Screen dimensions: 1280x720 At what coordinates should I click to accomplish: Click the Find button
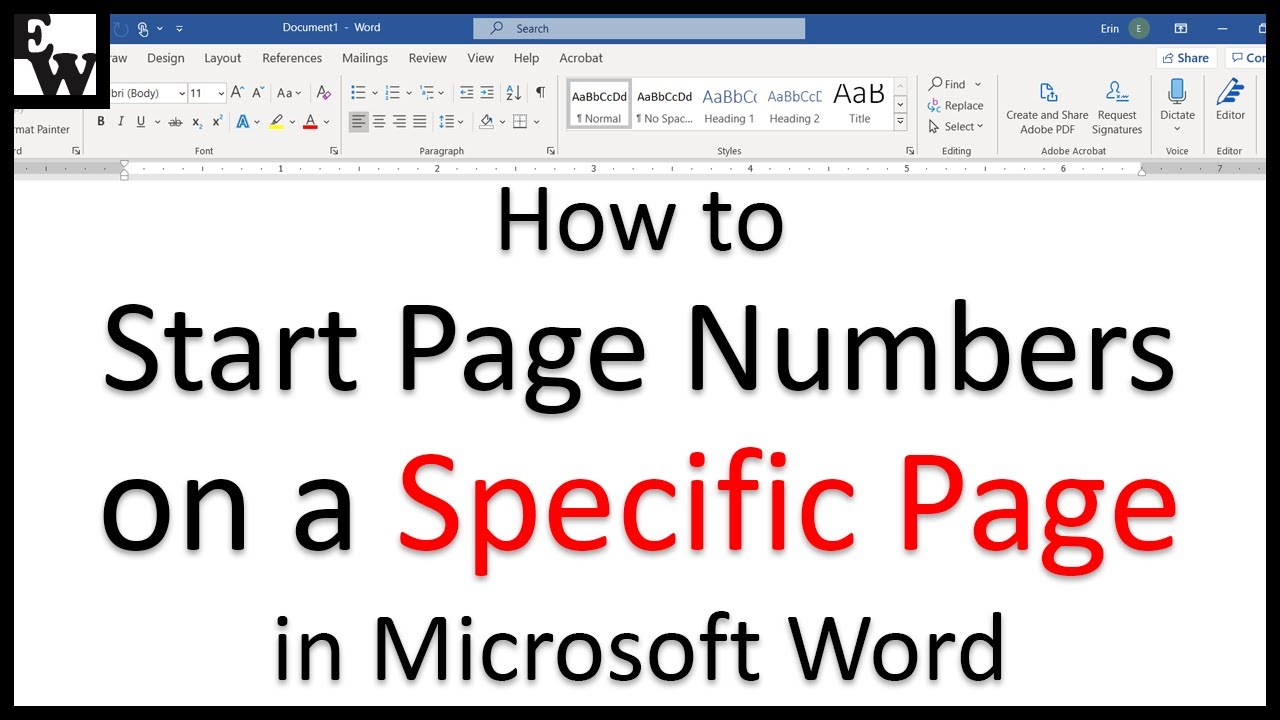[x=948, y=85]
